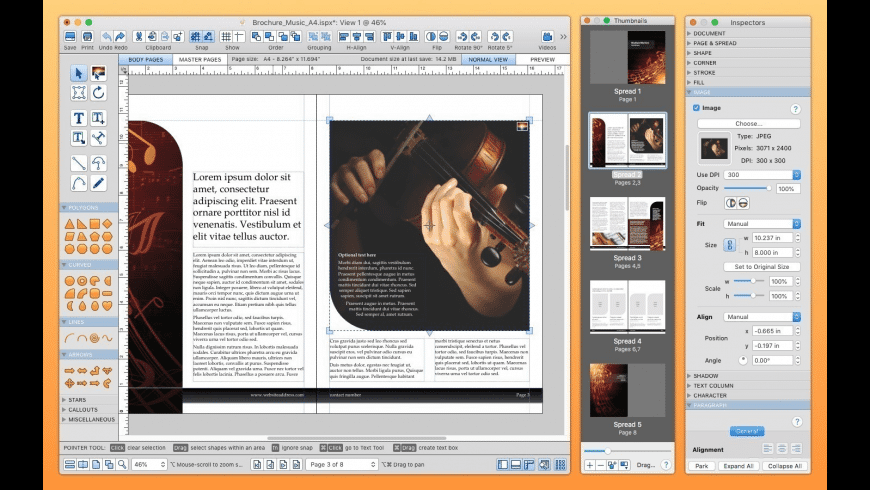Screen dimensions: 870x490
Task: Select the straight Line drawing tool
Action: coord(78,163)
